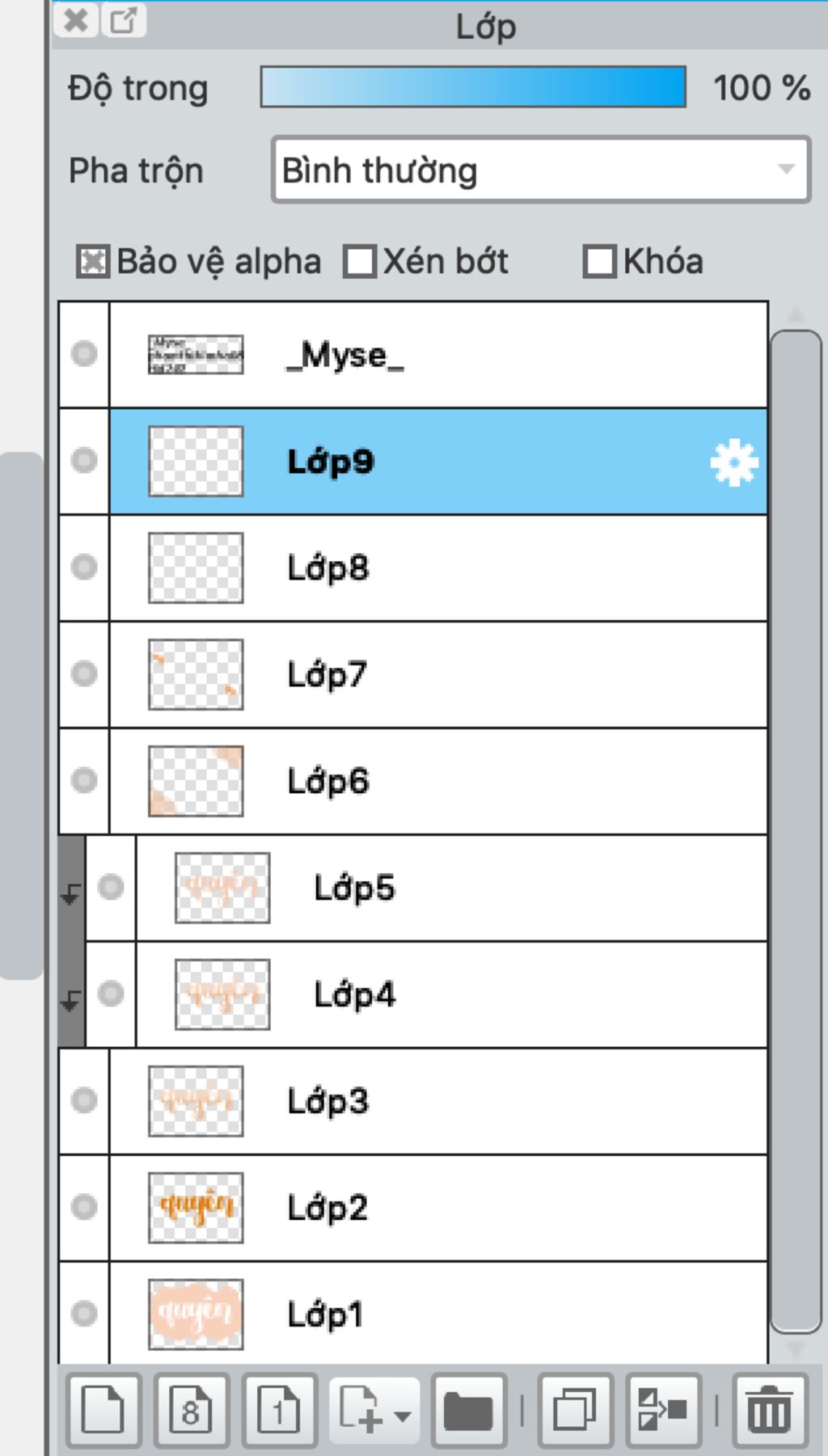Create a new 8-bit layer
Image resolution: width=828 pixels, height=1456 pixels.
[x=191, y=1411]
